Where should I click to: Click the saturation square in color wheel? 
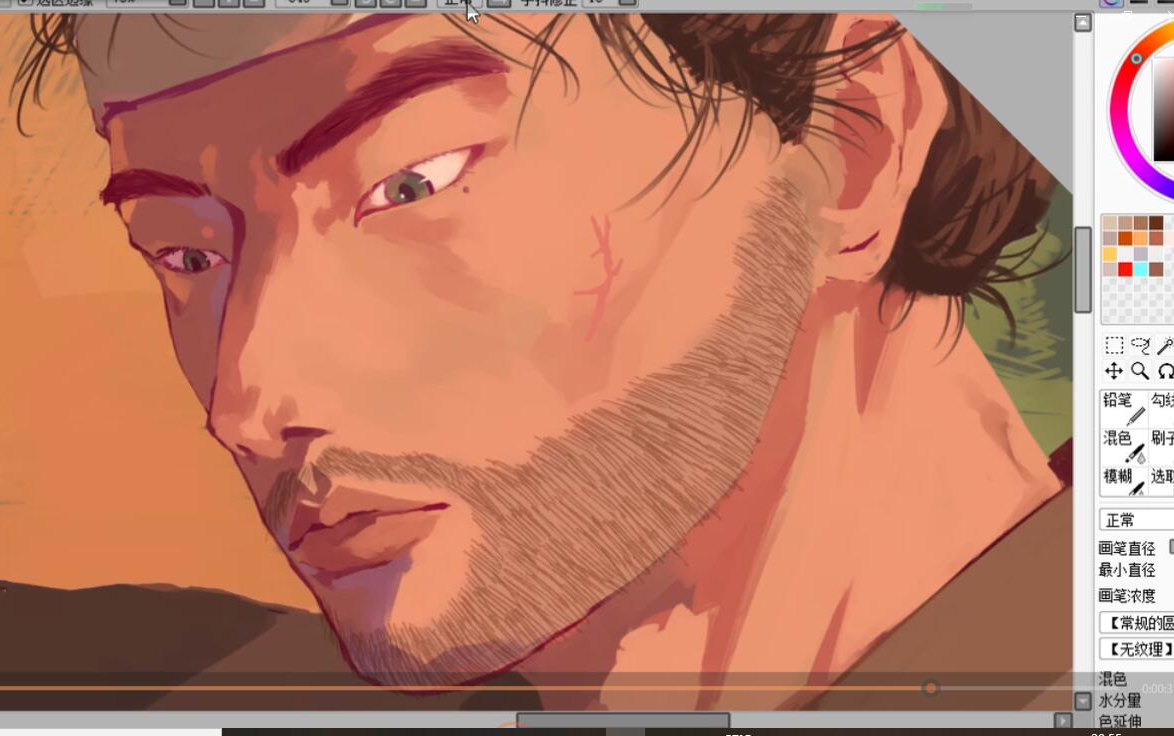(x=1165, y=112)
